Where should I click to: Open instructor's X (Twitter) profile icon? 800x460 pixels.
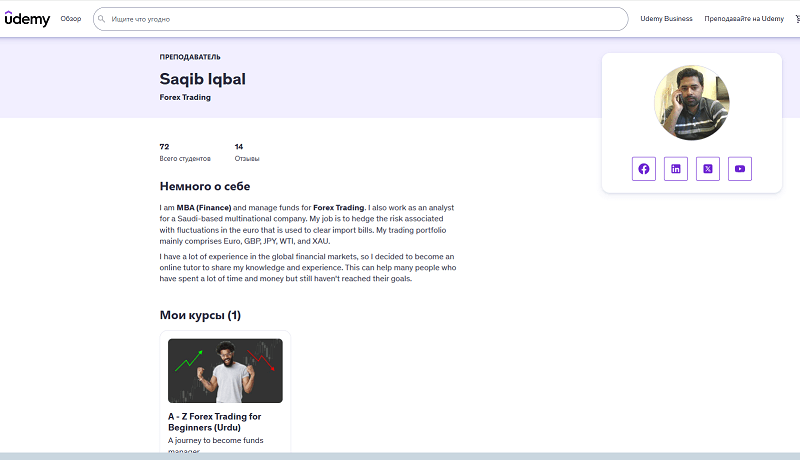pos(708,169)
